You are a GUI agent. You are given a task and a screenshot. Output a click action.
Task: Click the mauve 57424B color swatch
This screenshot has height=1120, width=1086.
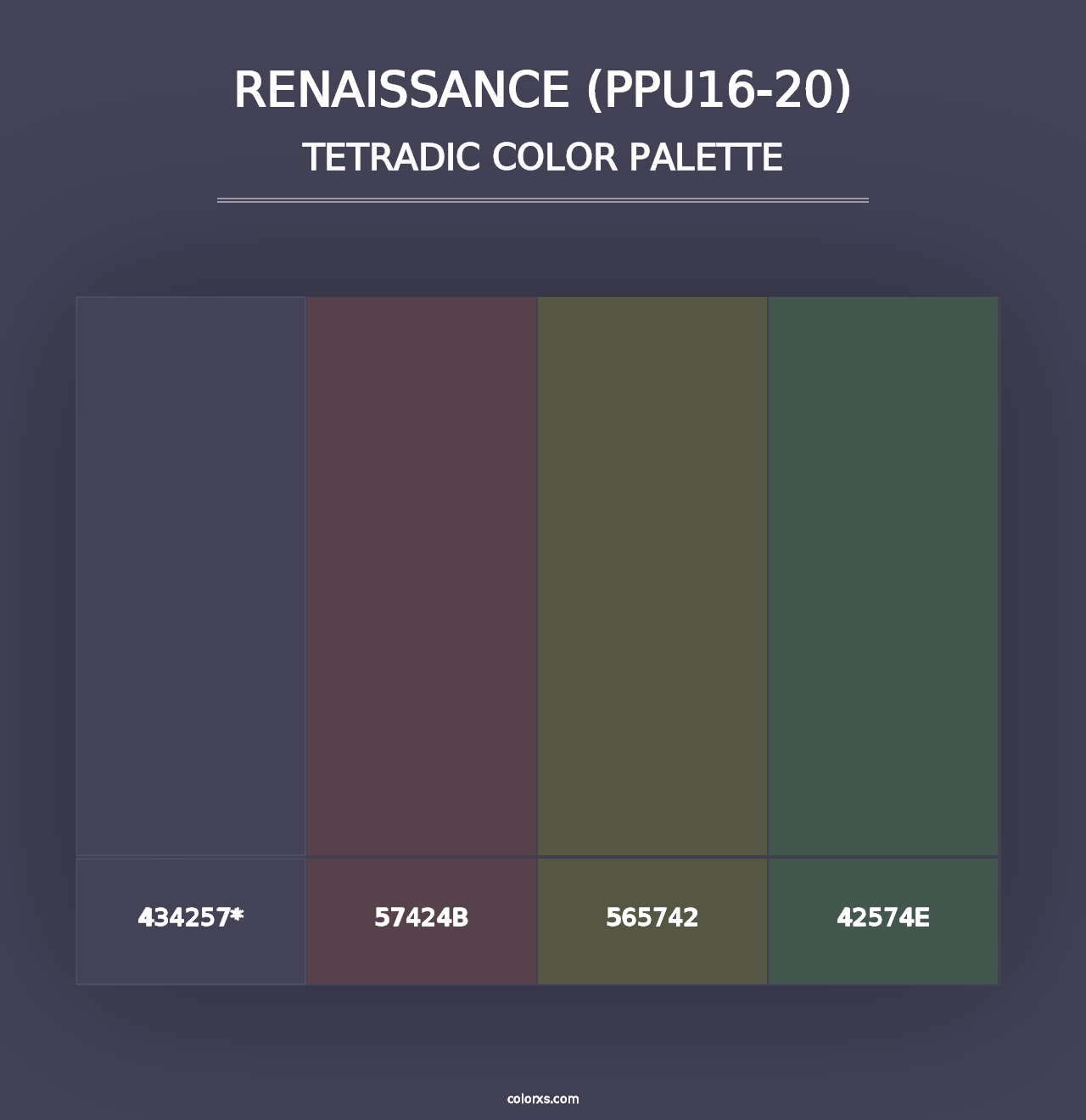pos(422,576)
